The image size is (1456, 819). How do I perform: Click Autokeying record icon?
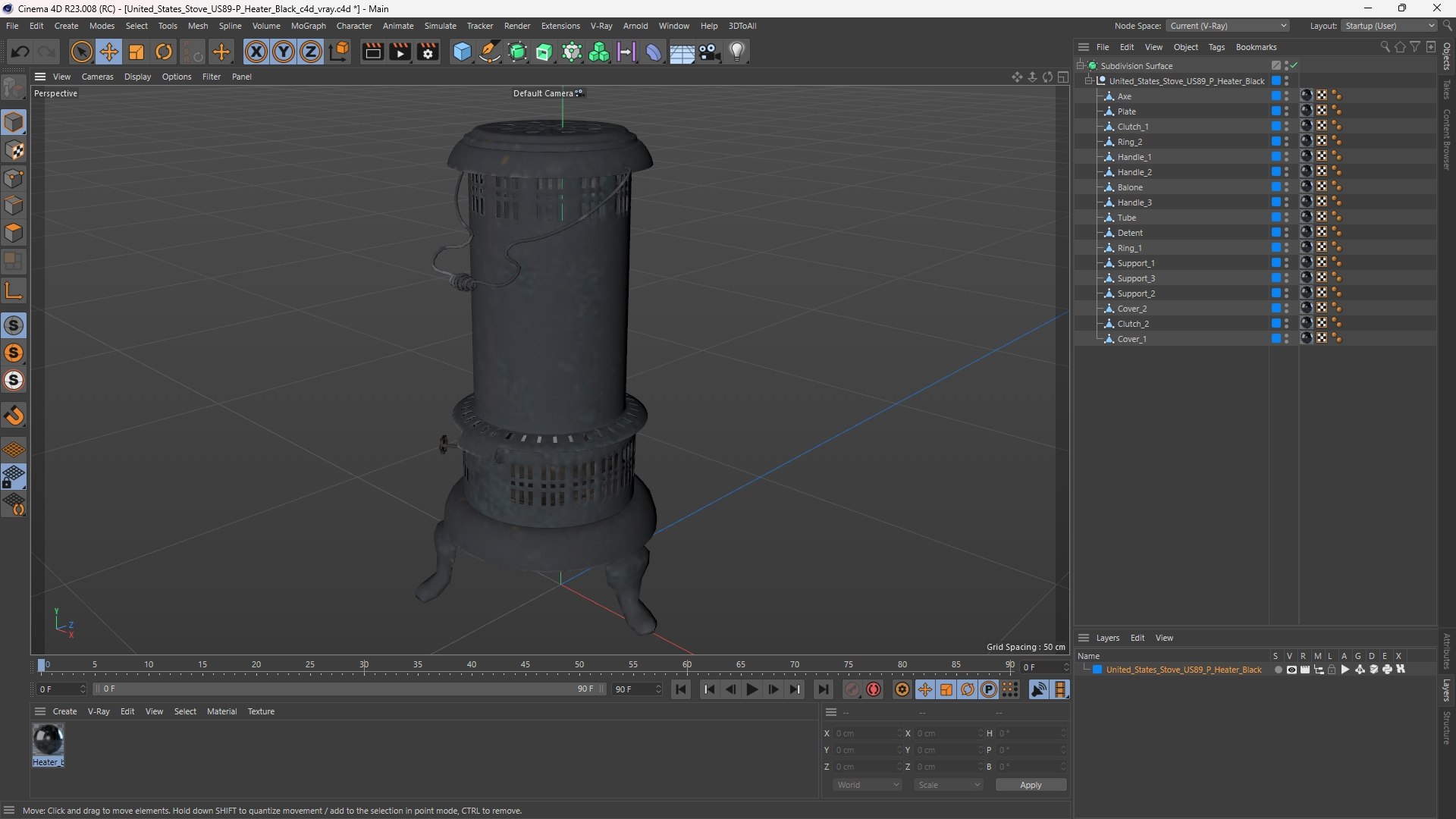click(874, 689)
